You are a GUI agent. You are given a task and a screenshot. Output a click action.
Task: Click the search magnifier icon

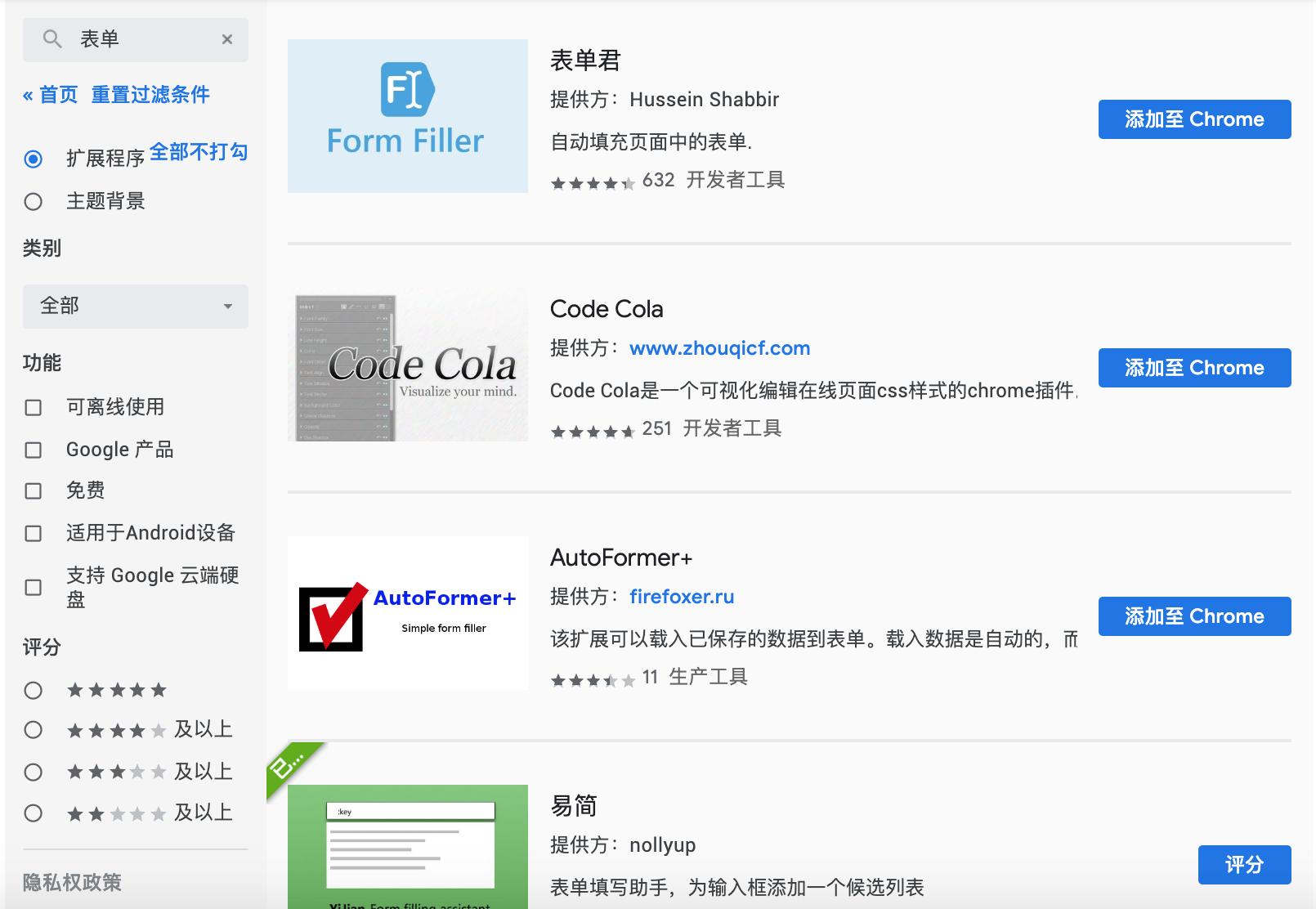(x=51, y=38)
